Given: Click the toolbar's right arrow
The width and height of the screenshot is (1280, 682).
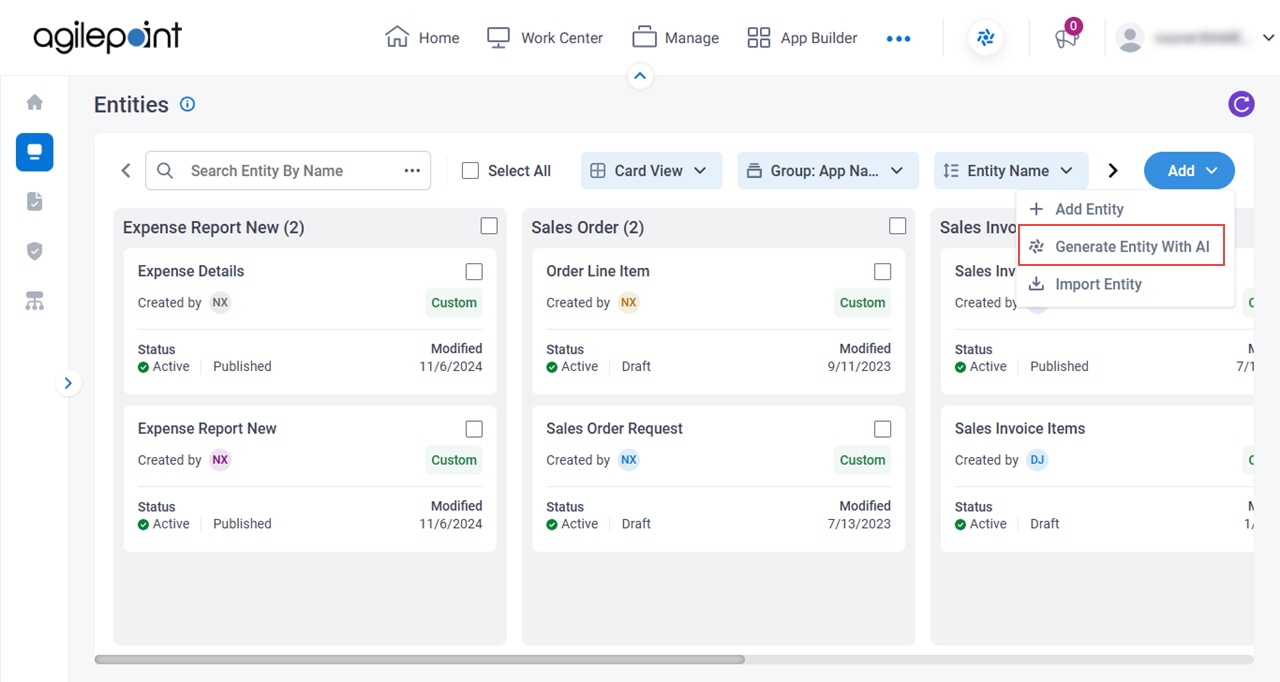Looking at the screenshot, I should pos(1113,171).
